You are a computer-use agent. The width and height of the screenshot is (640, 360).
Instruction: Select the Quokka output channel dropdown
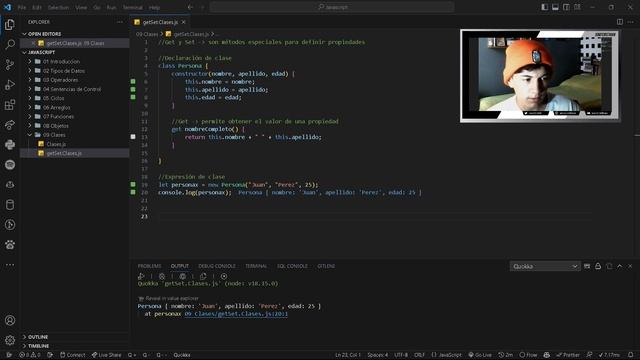(x=545, y=266)
